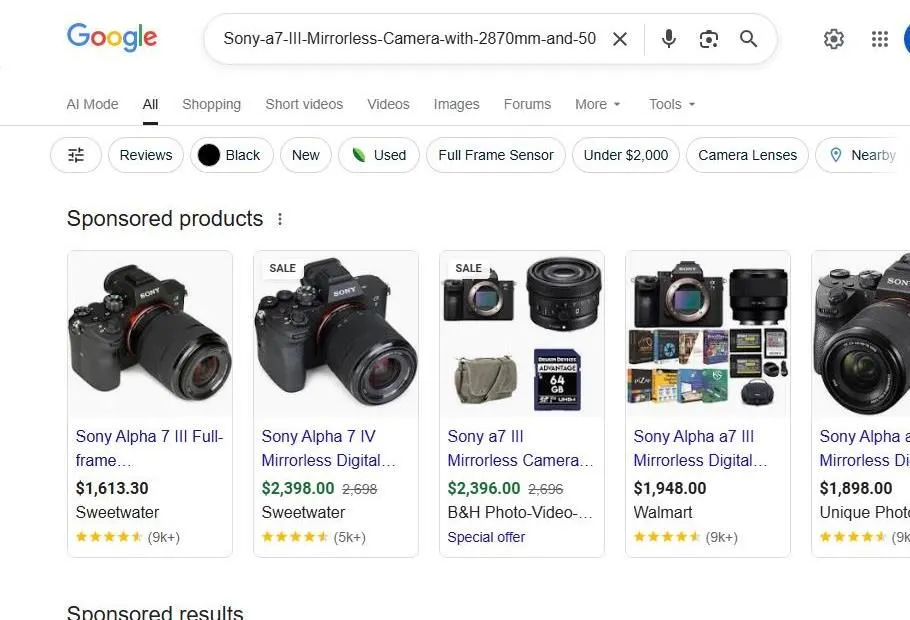Click the Sponsored products heading

click(x=165, y=219)
